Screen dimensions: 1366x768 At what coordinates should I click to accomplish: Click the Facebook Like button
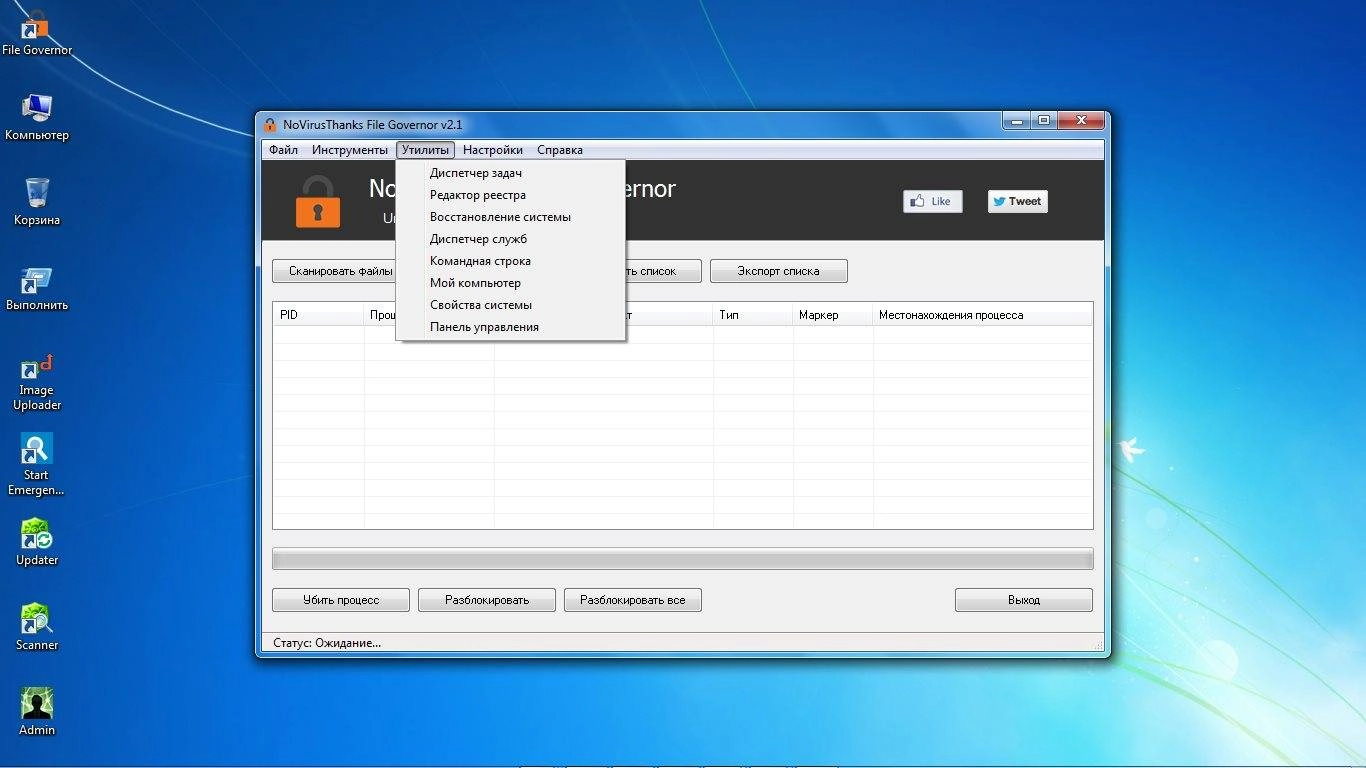pyautogui.click(x=933, y=201)
